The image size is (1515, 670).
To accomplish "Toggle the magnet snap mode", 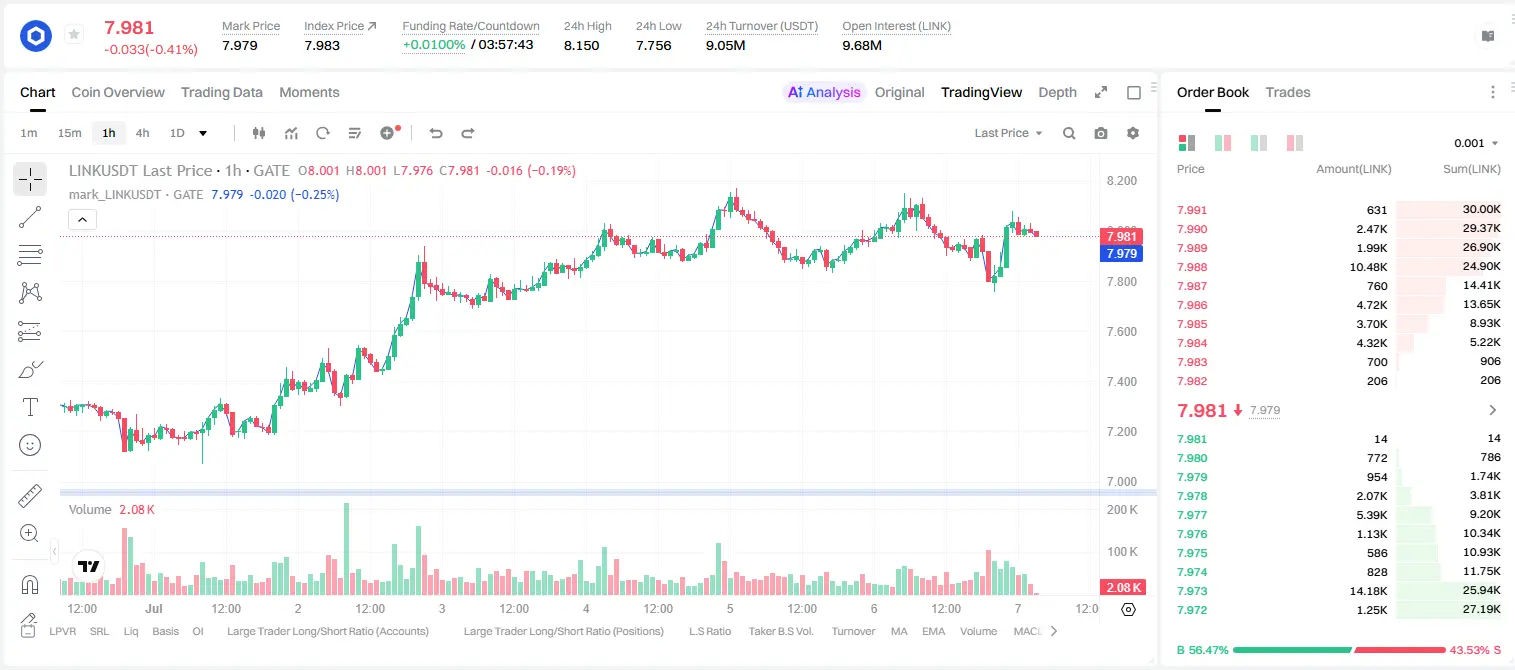I will 30,585.
